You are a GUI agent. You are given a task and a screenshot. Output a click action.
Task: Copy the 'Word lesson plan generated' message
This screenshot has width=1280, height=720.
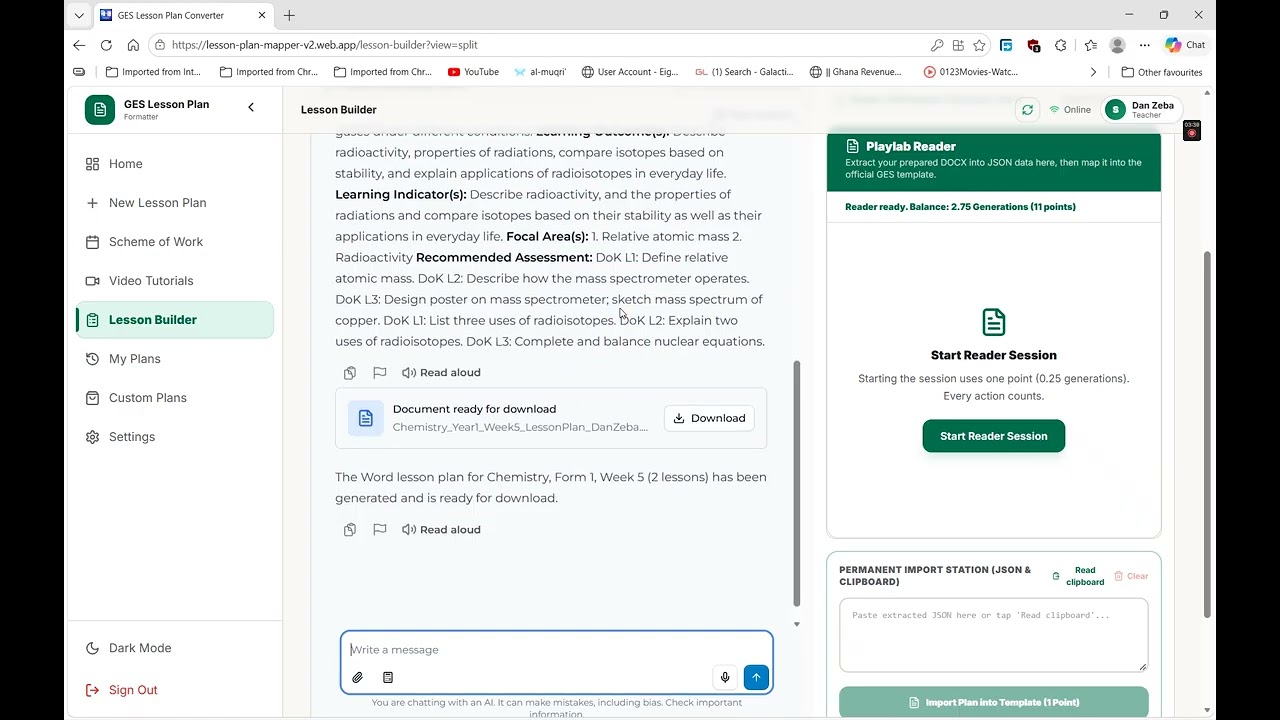coord(350,530)
